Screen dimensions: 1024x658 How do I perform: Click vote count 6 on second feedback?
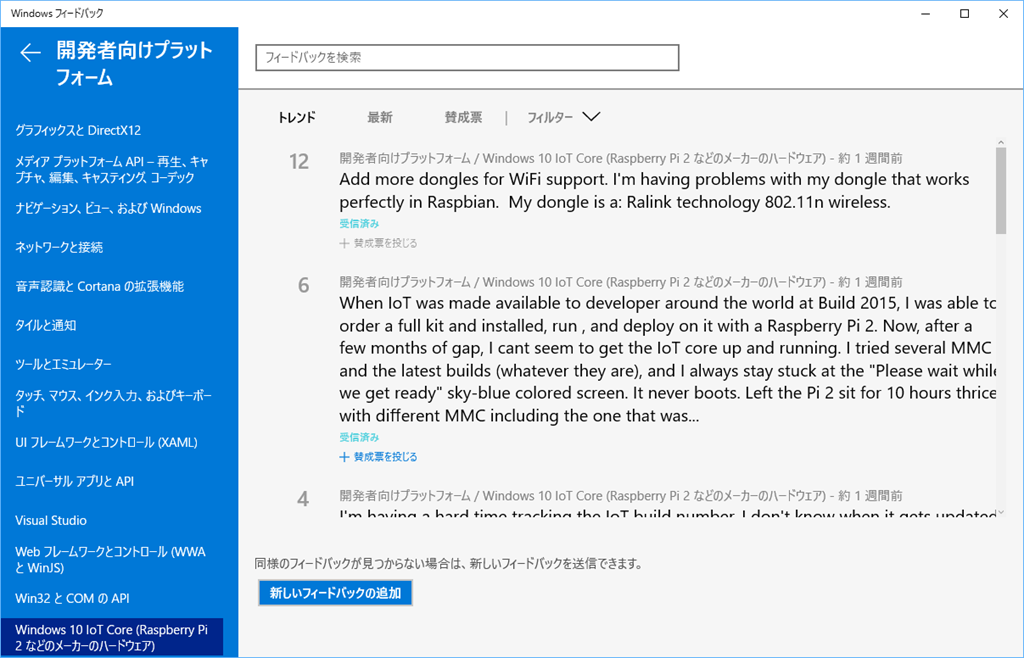pyautogui.click(x=304, y=285)
